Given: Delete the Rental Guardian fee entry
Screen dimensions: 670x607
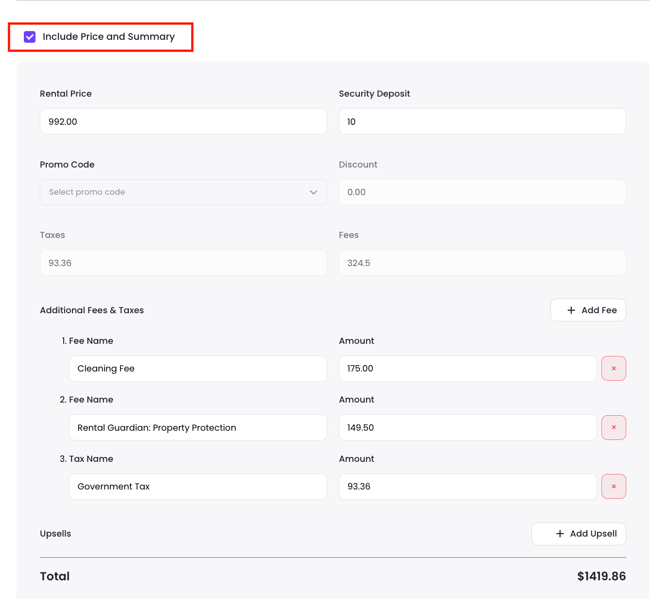Looking at the screenshot, I should point(613,428).
